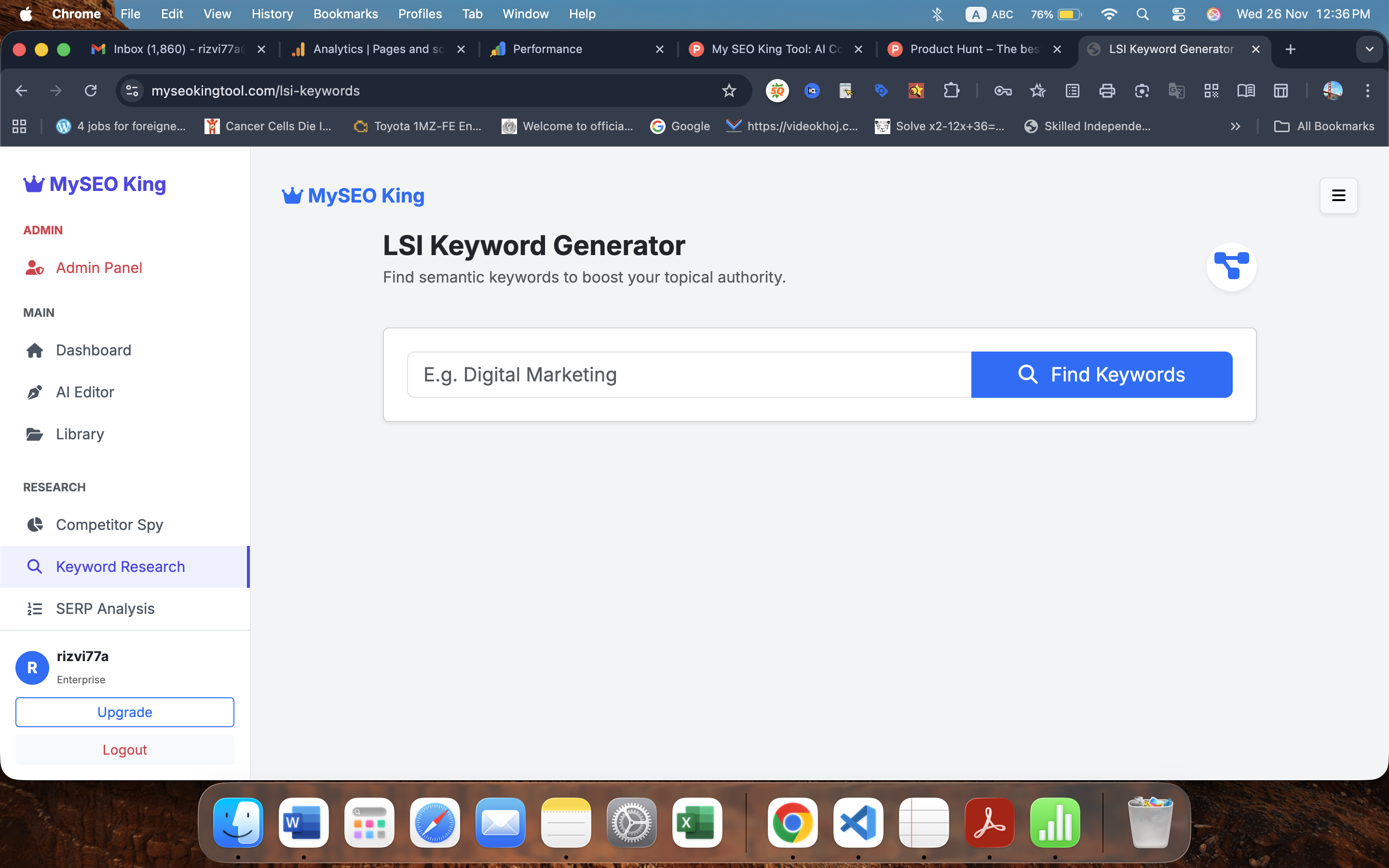Open the Chrome three-dot menu

(1369, 91)
